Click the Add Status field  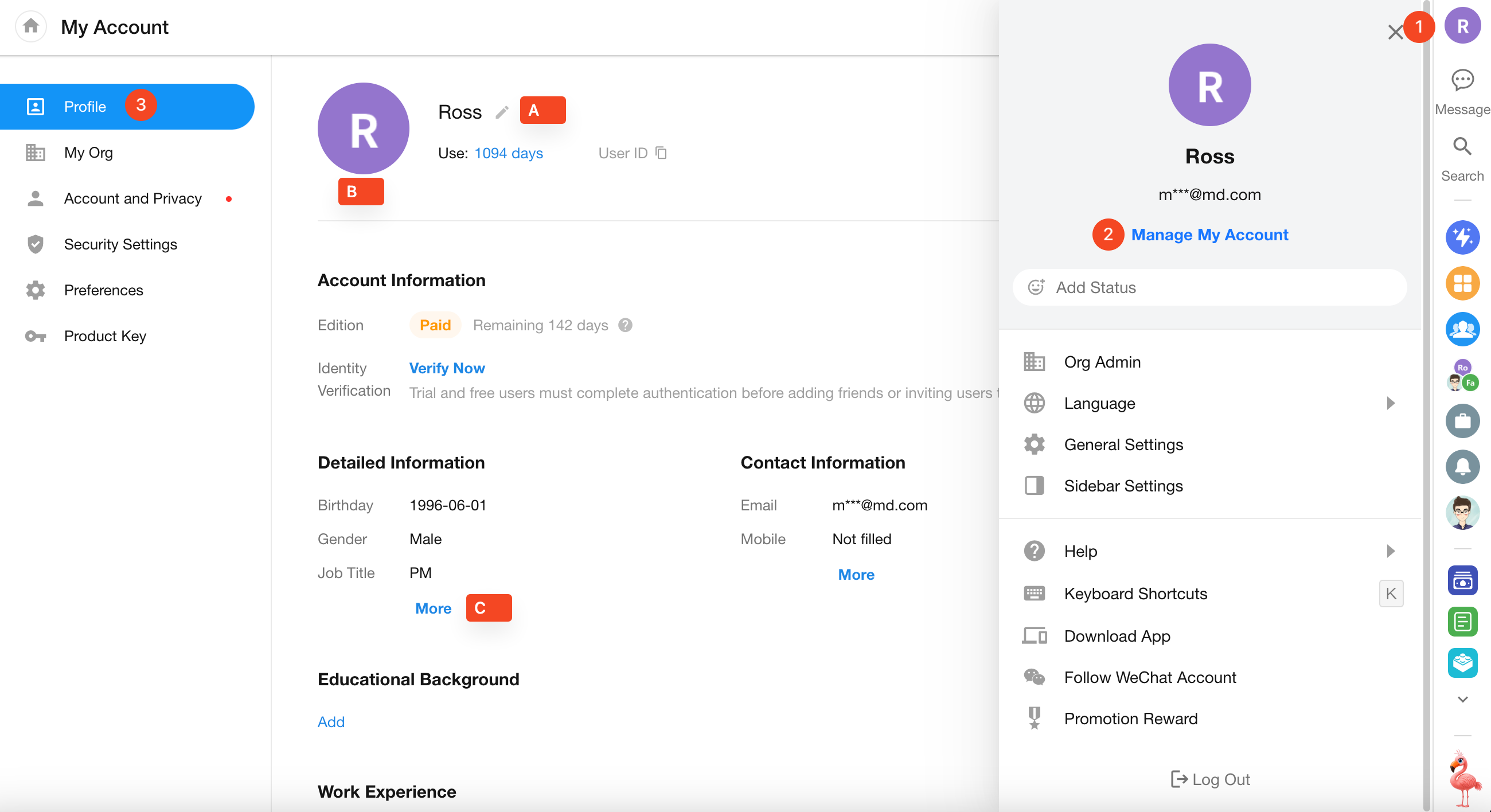1209,288
